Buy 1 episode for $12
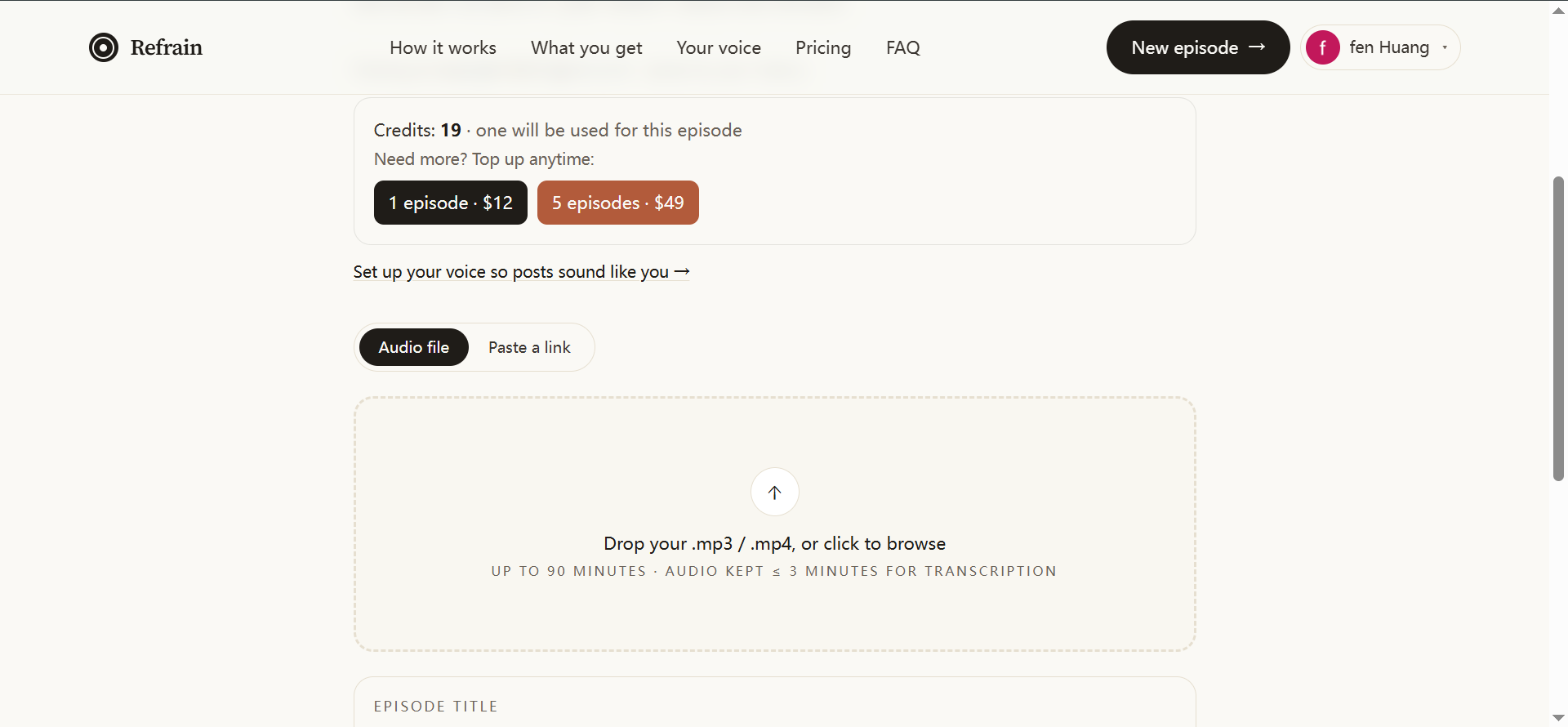 pos(451,203)
